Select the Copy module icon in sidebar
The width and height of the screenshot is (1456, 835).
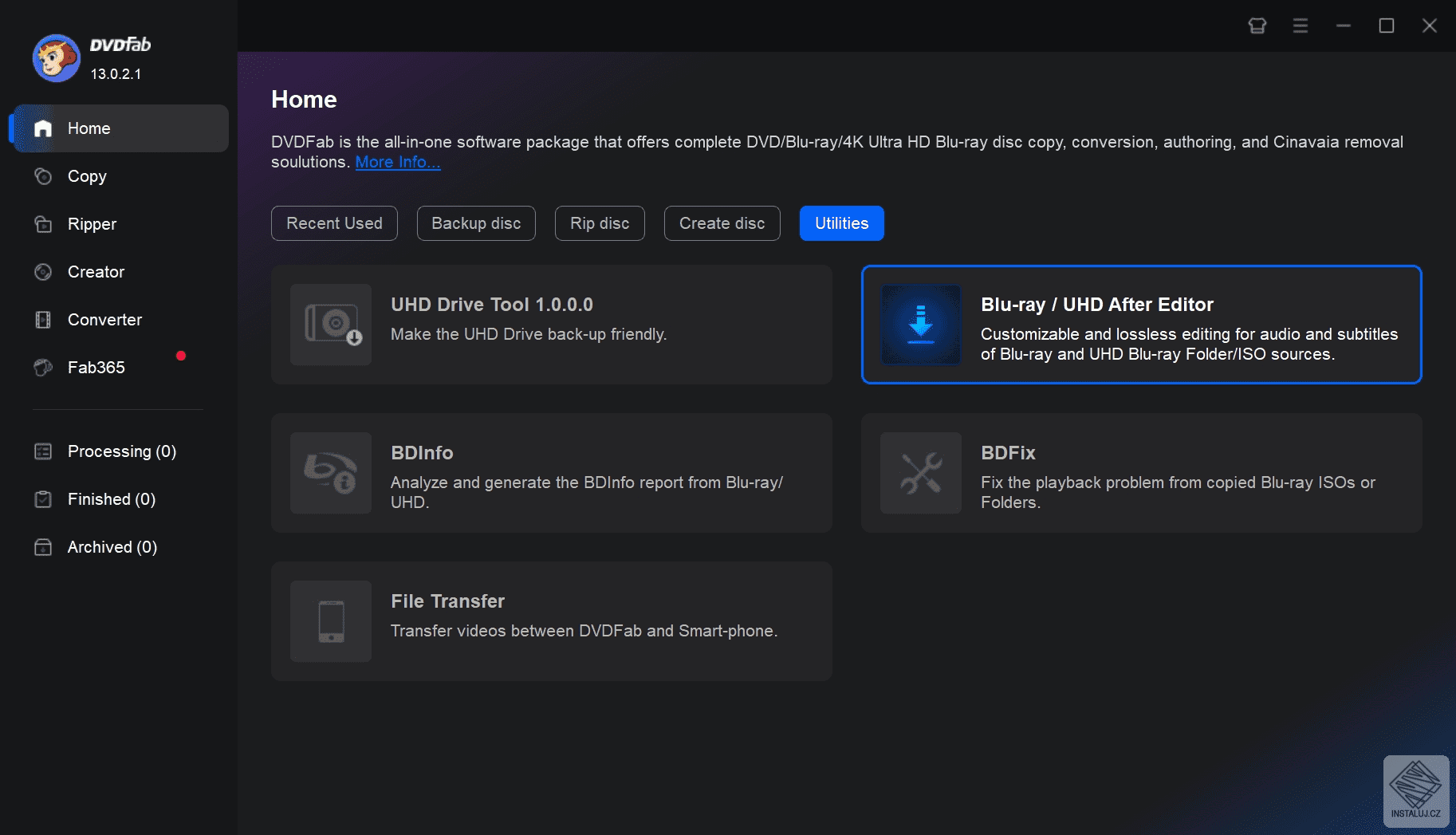point(43,176)
